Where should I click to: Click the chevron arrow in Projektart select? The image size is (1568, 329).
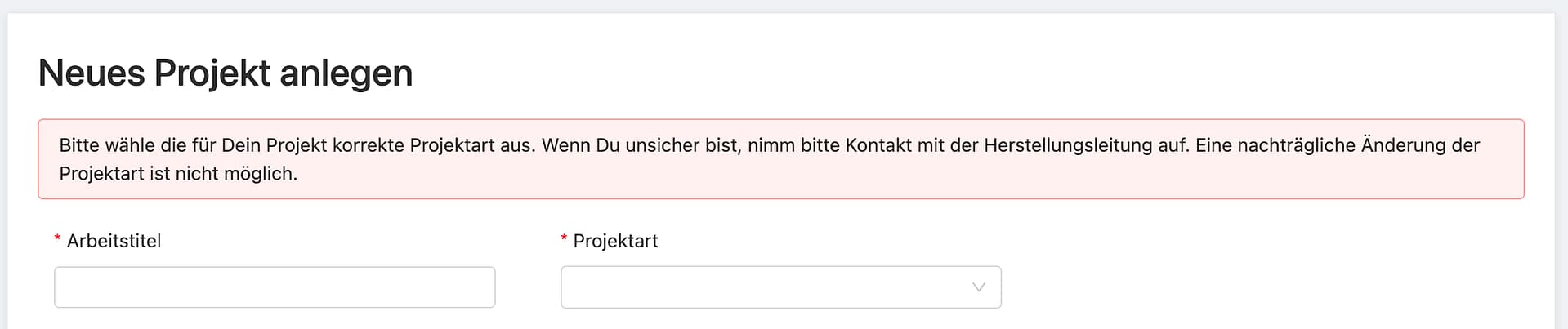tap(978, 287)
